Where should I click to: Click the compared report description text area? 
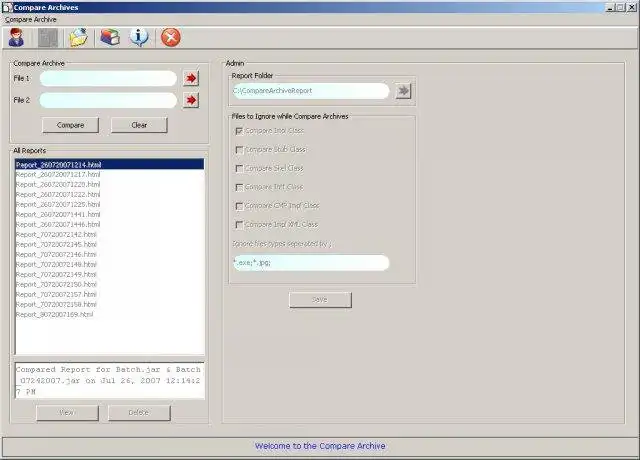pyautogui.click(x=109, y=380)
